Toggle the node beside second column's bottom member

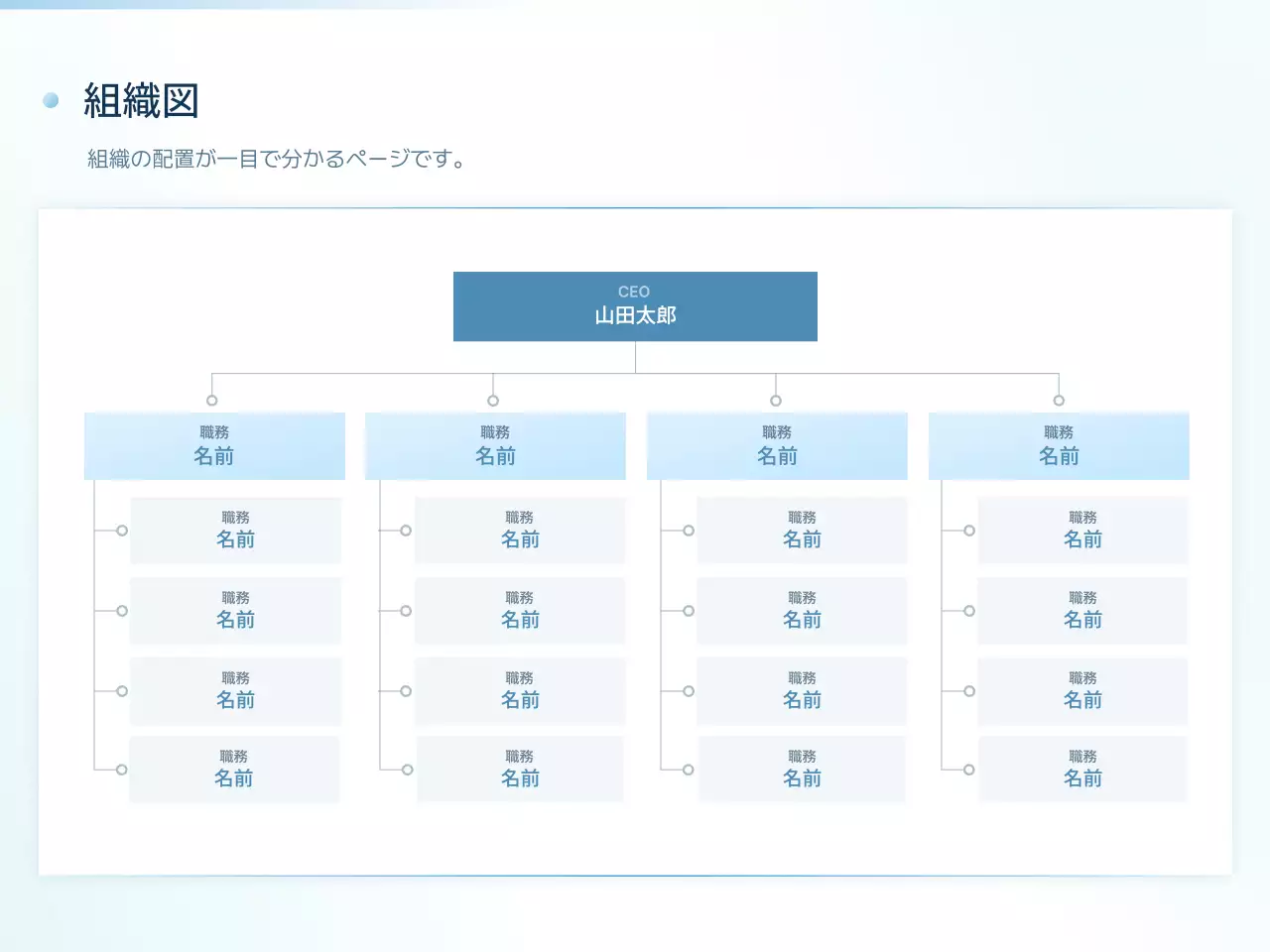[405, 769]
